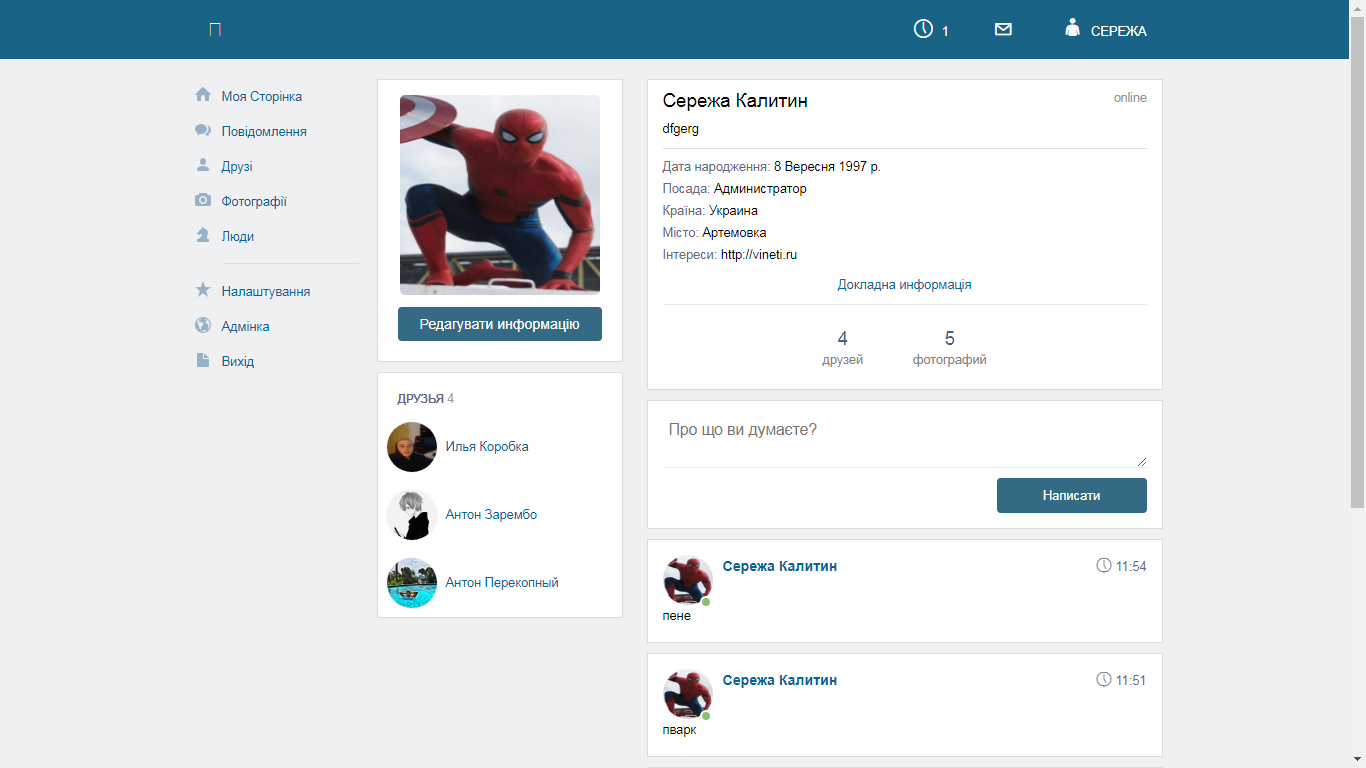1366x768 pixels.
Task: Open friend Илья Коробка's profile link
Action: (487, 446)
